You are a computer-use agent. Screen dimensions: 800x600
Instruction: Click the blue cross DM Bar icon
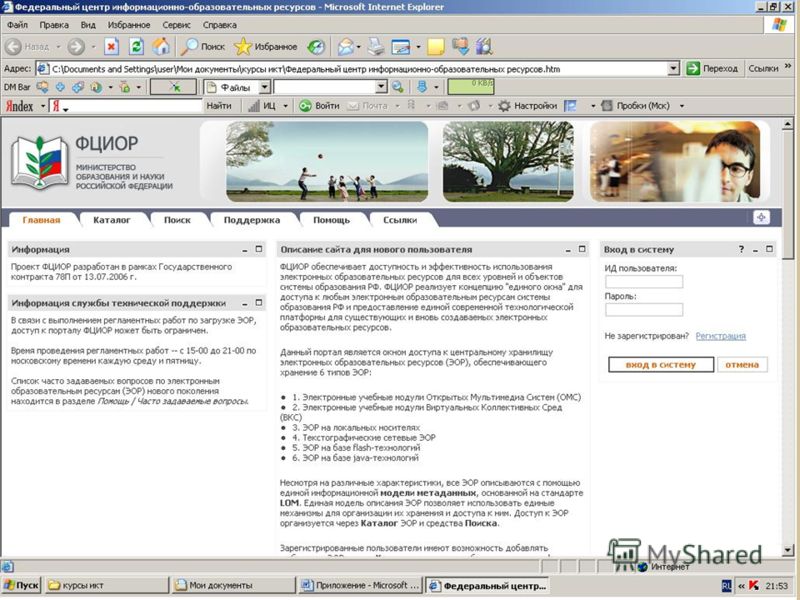60,87
